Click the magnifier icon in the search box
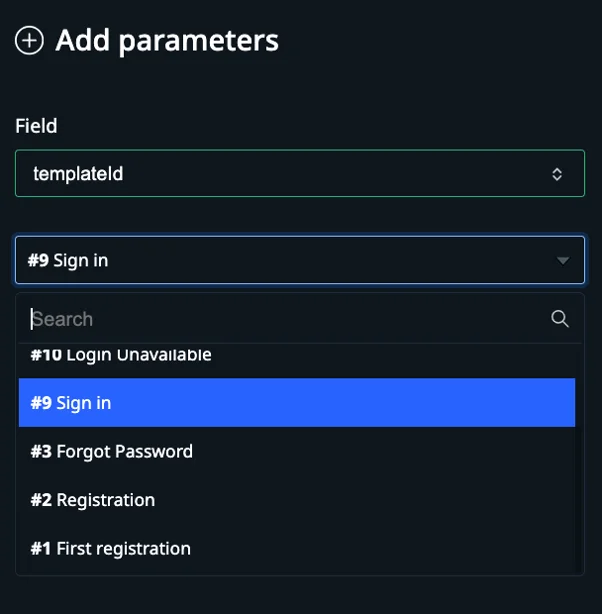 click(560, 319)
